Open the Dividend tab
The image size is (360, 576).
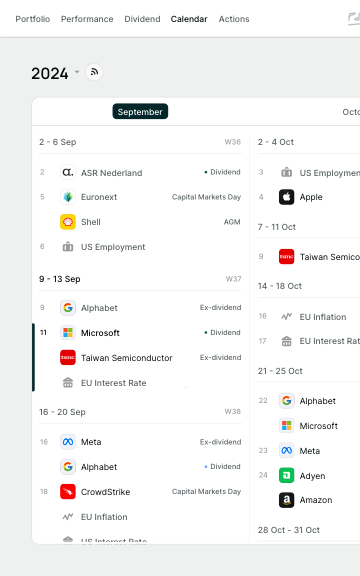pyautogui.click(x=142, y=19)
